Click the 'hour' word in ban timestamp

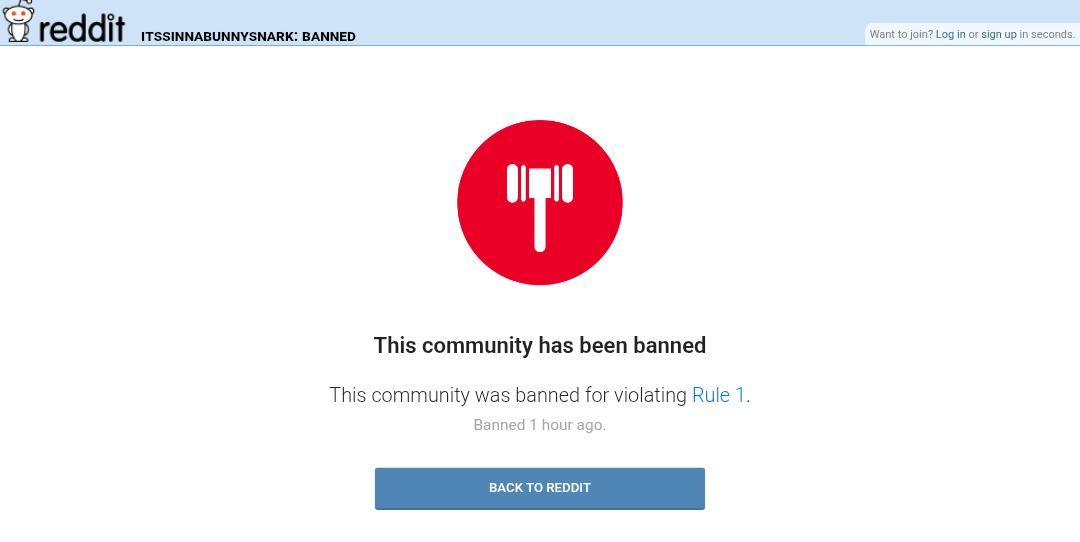[558, 425]
